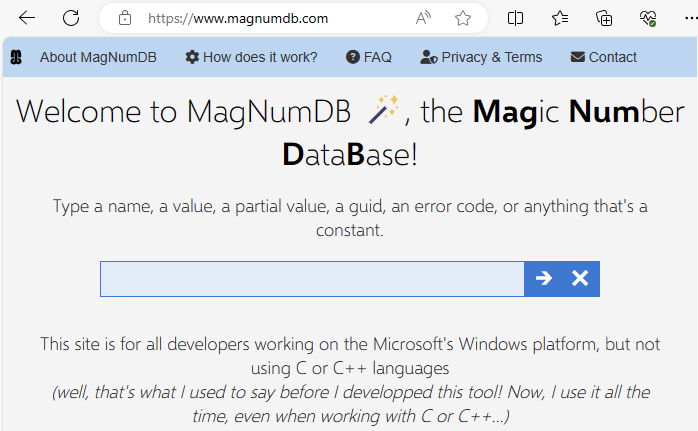The width and height of the screenshot is (698, 431).
Task: Reload the page with the refresh icon
Action: [71, 18]
